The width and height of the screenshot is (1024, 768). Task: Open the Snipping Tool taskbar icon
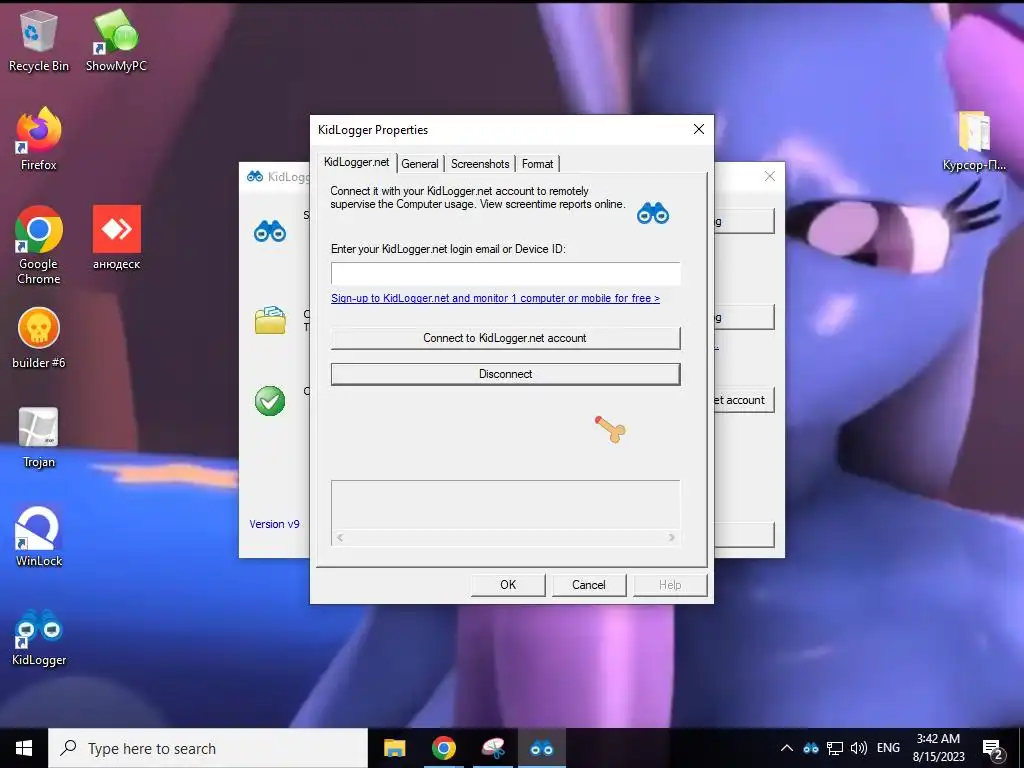(493, 748)
